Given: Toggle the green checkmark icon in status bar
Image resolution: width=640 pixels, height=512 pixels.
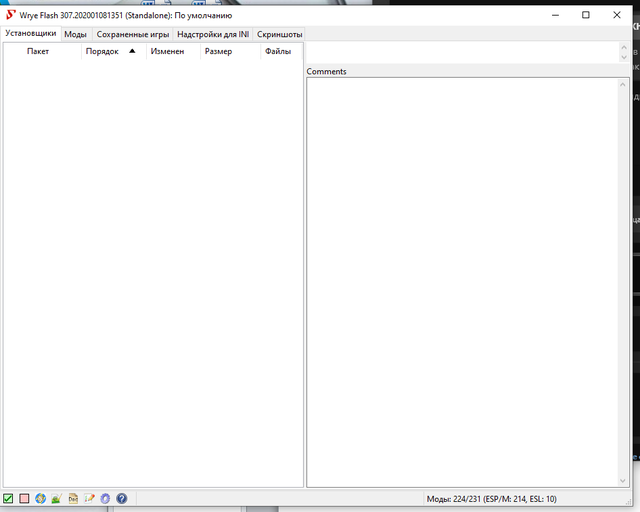Looking at the screenshot, I should (8, 498).
